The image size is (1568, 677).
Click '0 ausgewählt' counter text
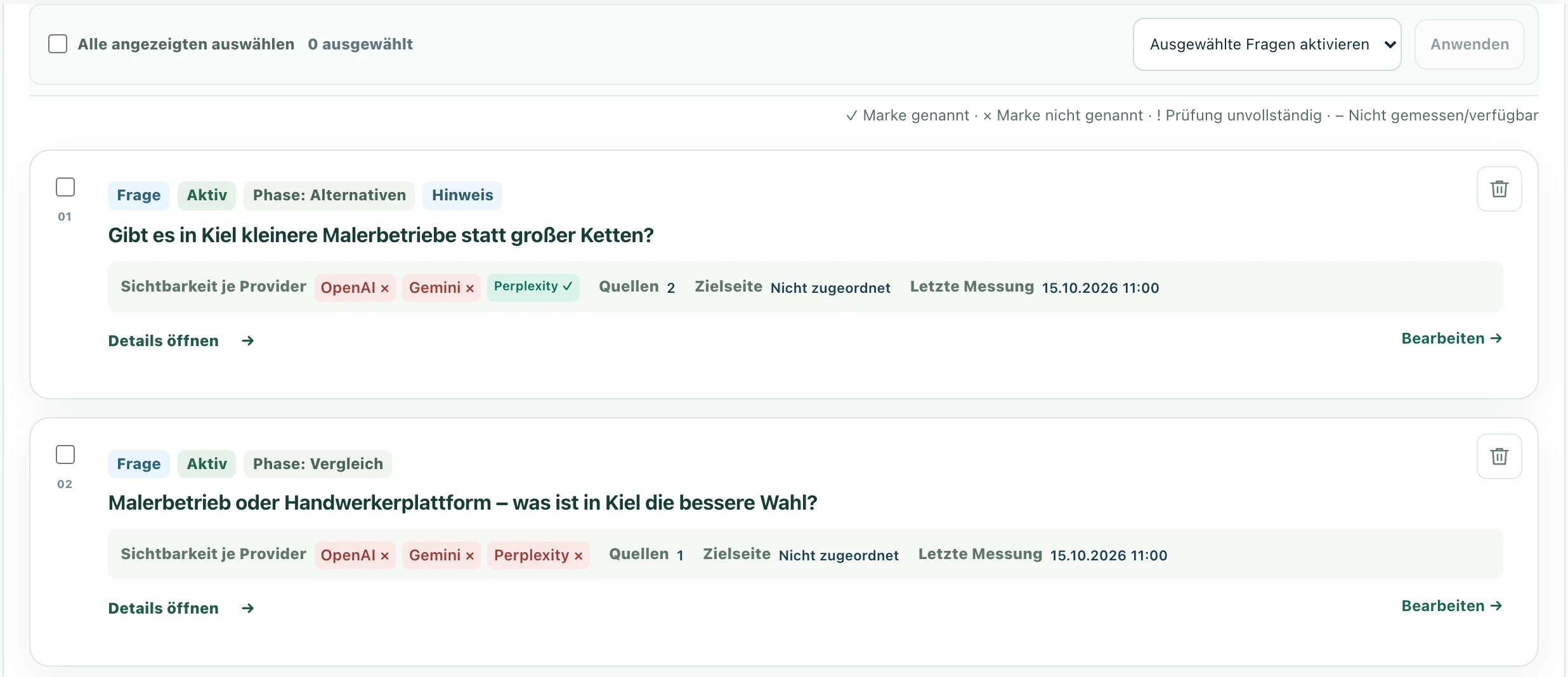tap(360, 44)
